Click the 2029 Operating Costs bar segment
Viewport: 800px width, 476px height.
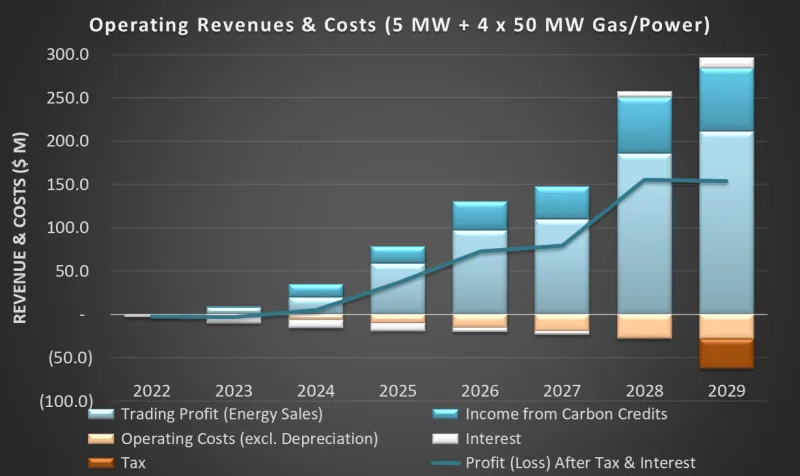(727, 327)
